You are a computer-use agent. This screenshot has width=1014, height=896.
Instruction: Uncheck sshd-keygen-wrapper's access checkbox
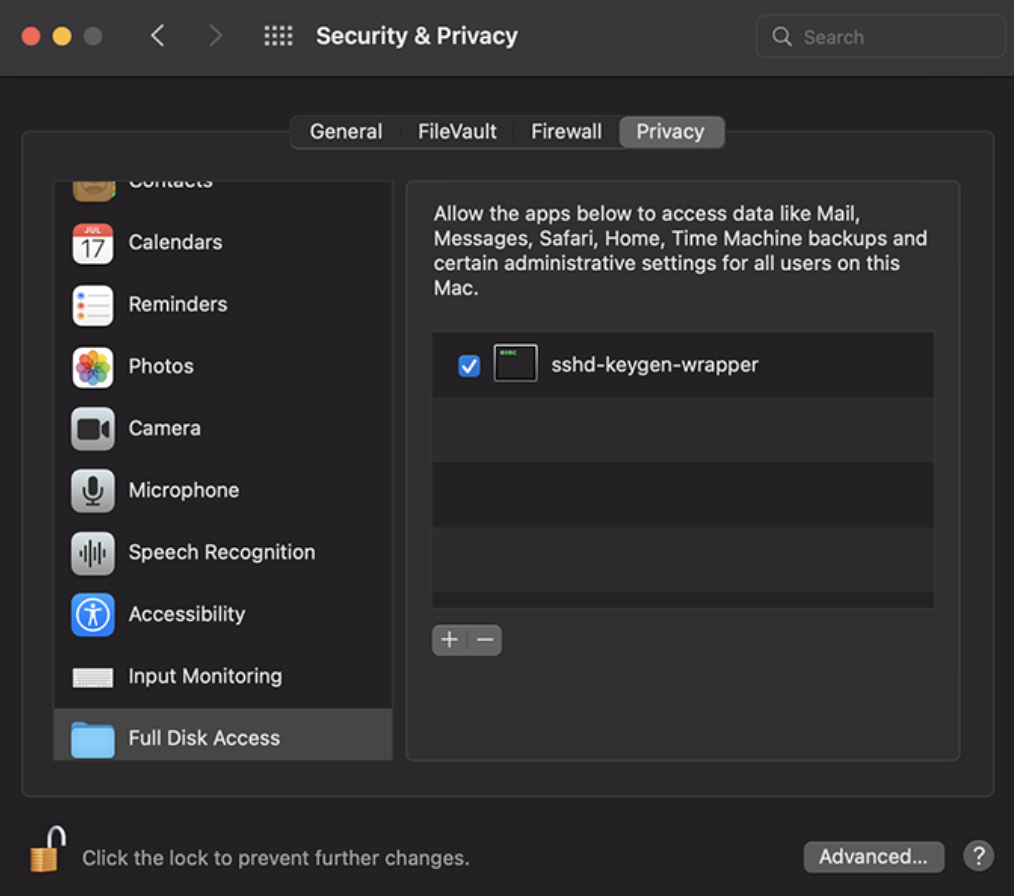pos(469,365)
